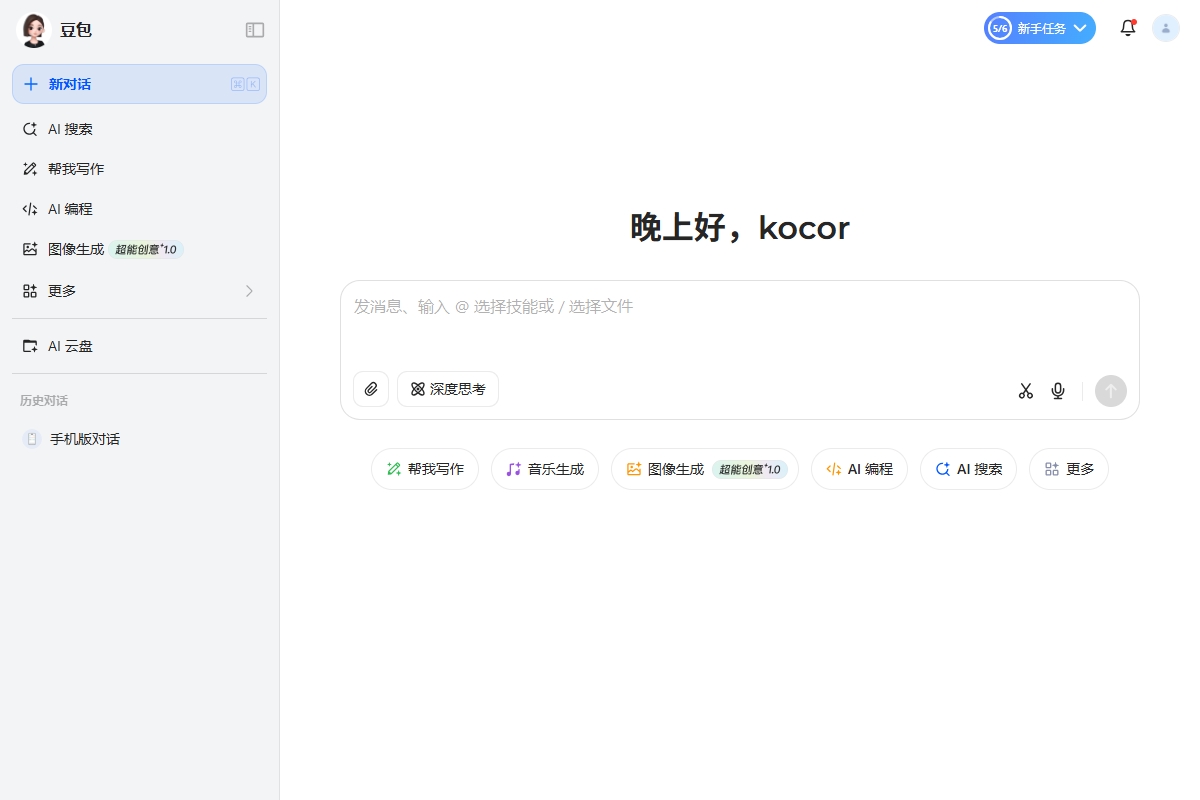Open AI 编程 from the sidebar
The image size is (1200, 800).
pos(70,209)
